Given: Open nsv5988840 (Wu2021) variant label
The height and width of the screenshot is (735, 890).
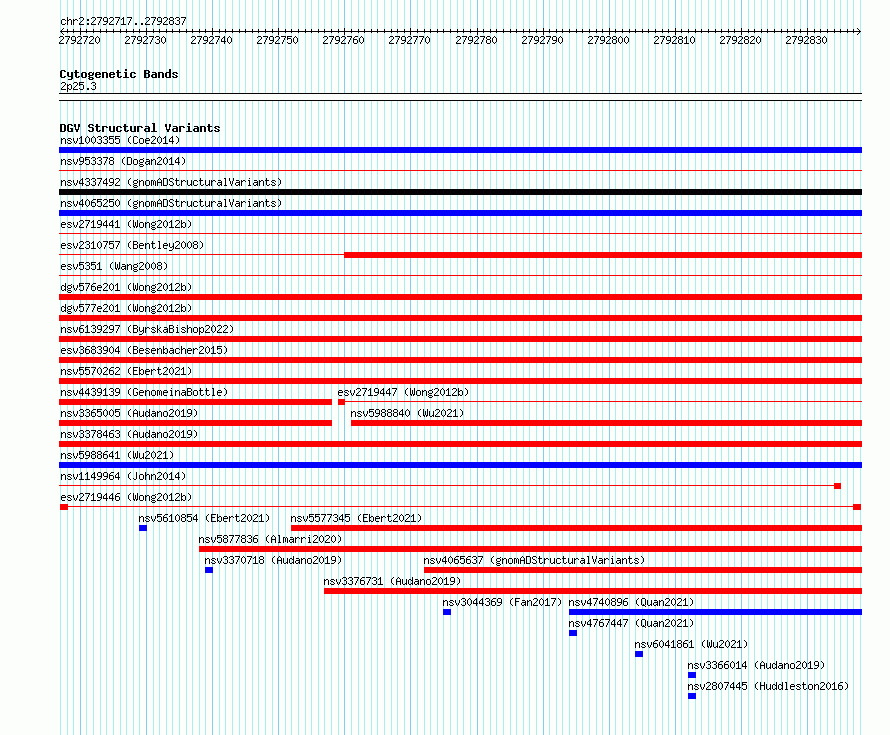Looking at the screenshot, I should pos(407,413).
